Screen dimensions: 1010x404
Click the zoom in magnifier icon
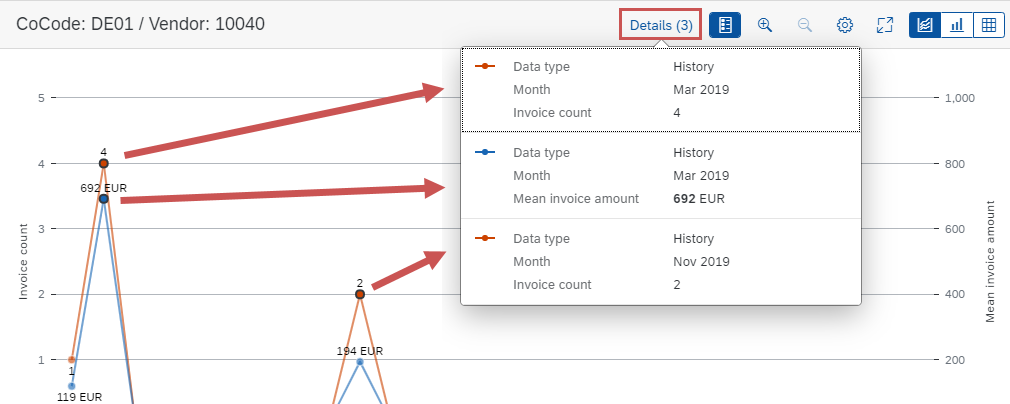click(765, 25)
